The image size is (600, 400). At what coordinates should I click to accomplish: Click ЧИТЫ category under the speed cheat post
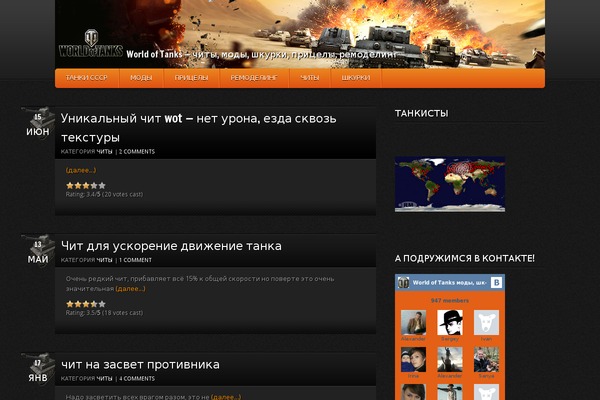click(x=104, y=260)
